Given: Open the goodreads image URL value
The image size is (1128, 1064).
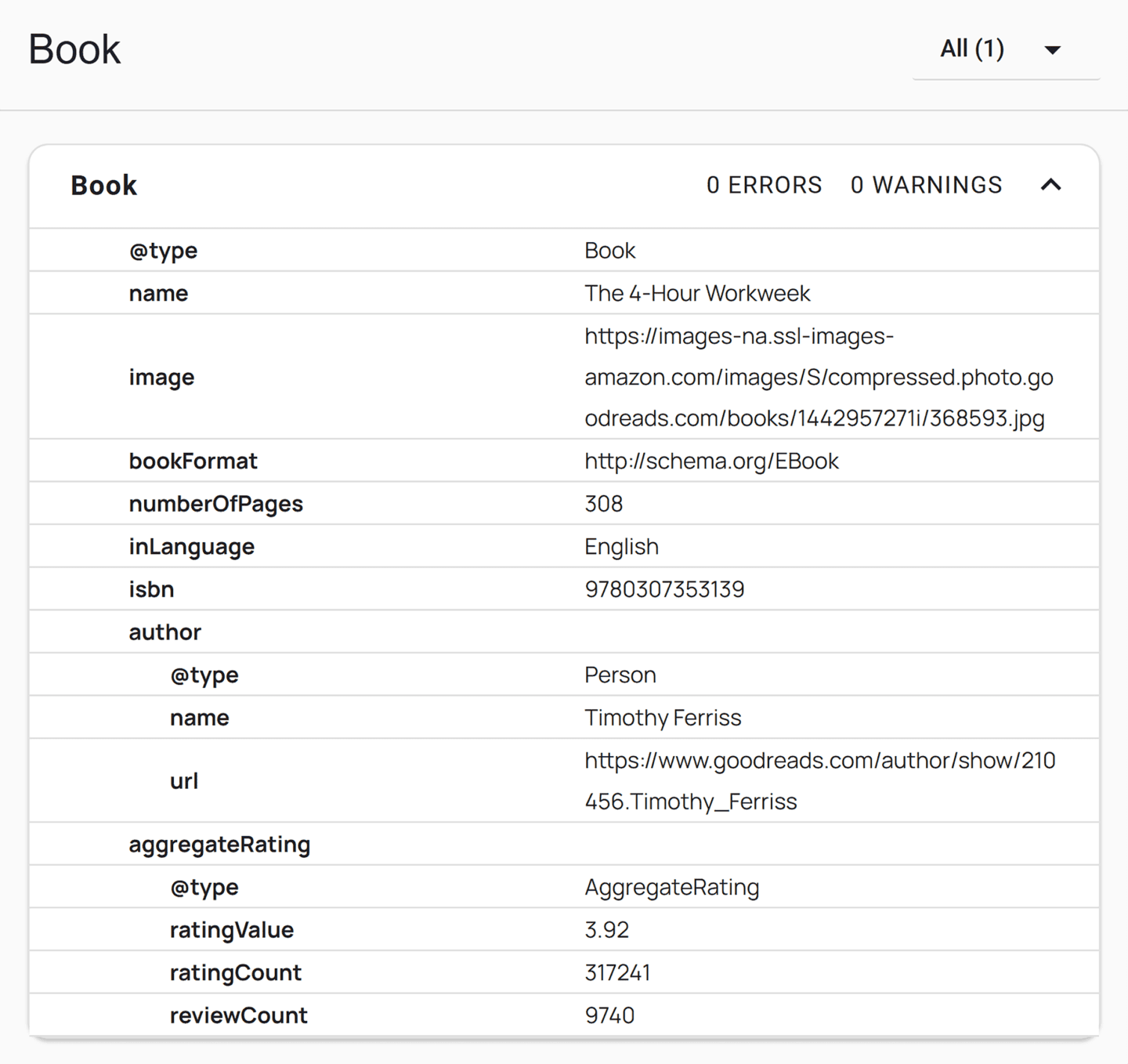Looking at the screenshot, I should [818, 377].
